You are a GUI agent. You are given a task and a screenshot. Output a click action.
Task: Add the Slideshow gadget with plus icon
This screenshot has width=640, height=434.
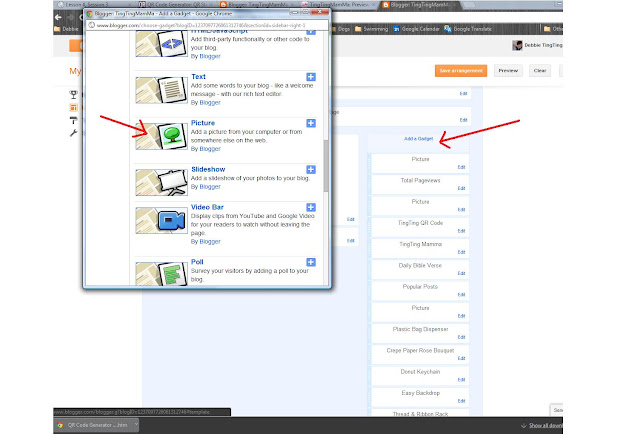(311, 169)
